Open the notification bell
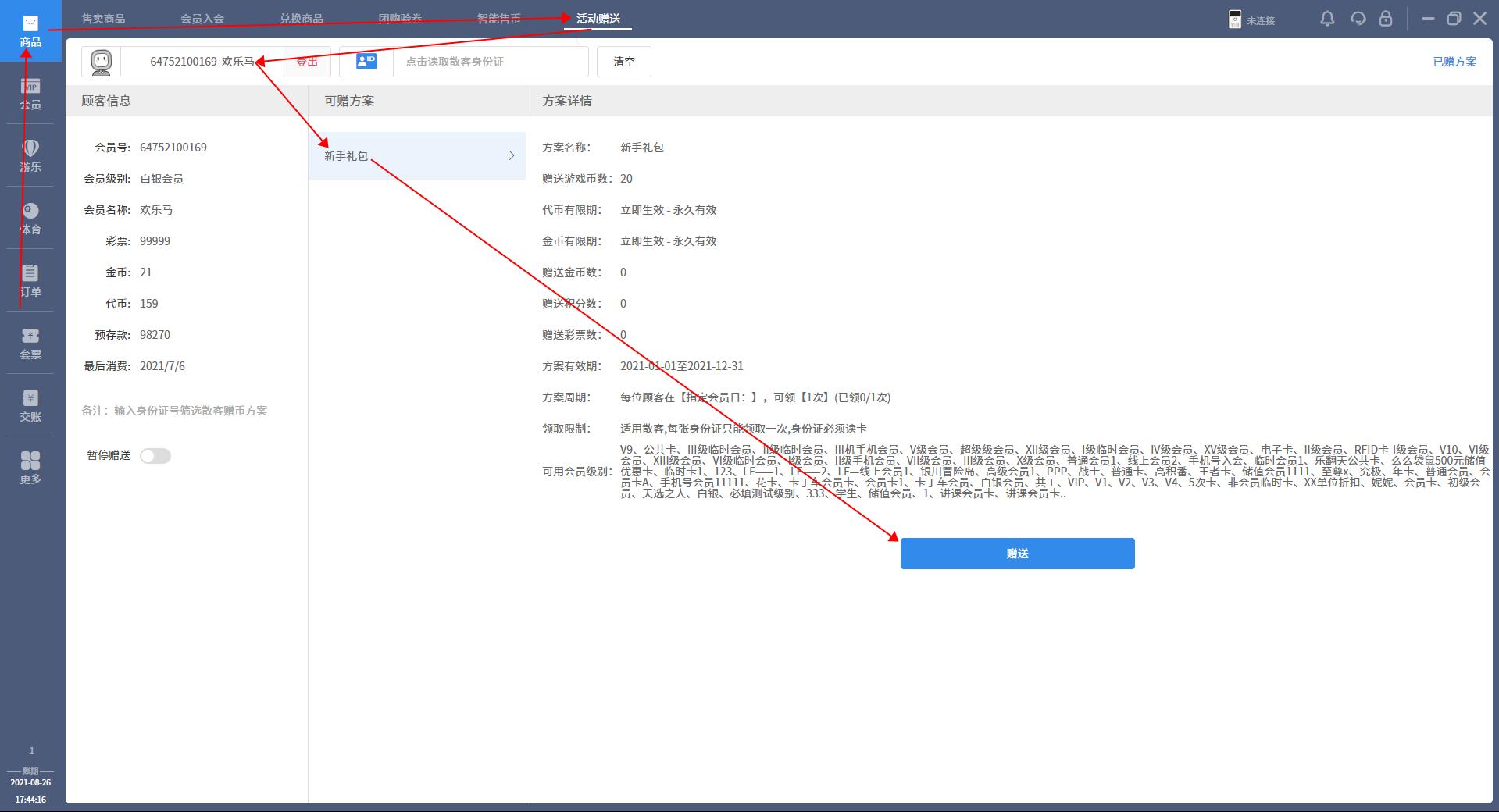 1327,19
